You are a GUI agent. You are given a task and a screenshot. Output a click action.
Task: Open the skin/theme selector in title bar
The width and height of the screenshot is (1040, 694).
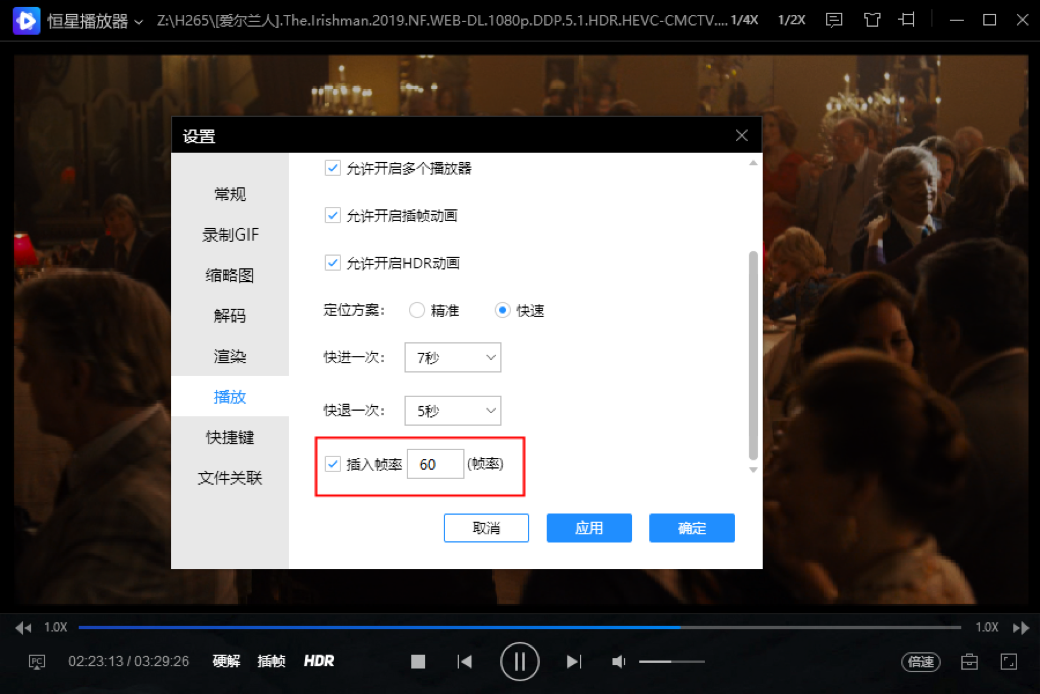871,19
